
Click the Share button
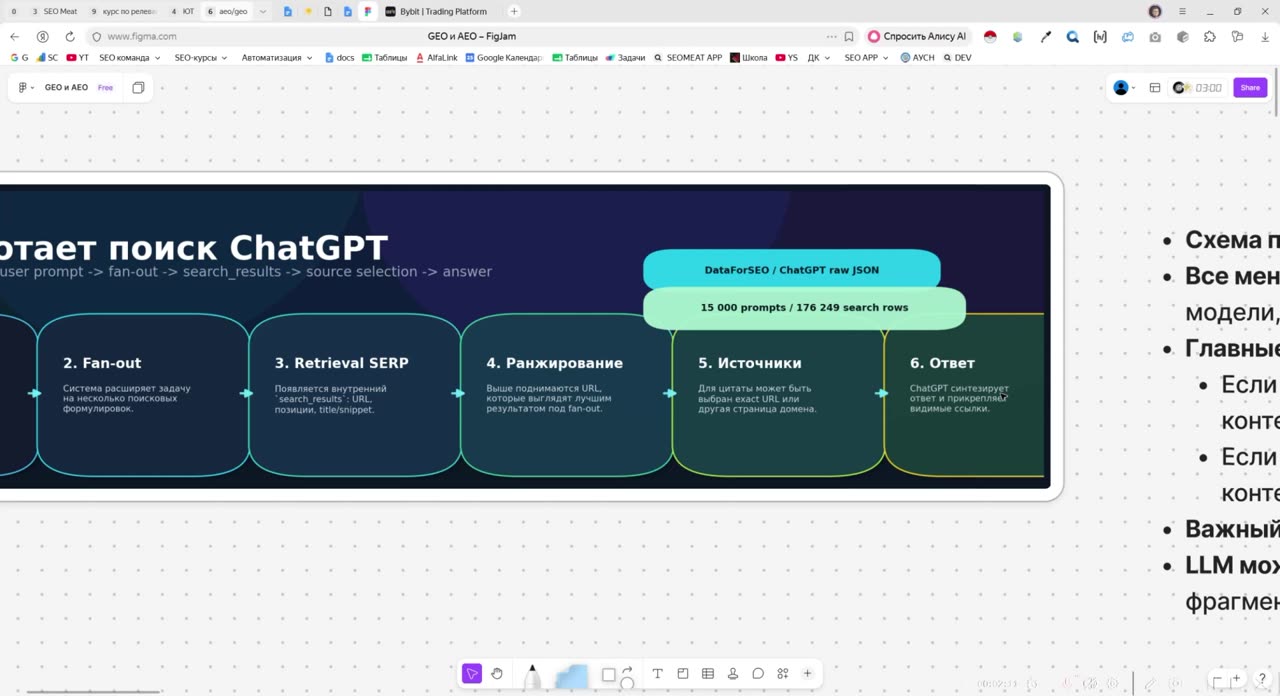[1250, 88]
